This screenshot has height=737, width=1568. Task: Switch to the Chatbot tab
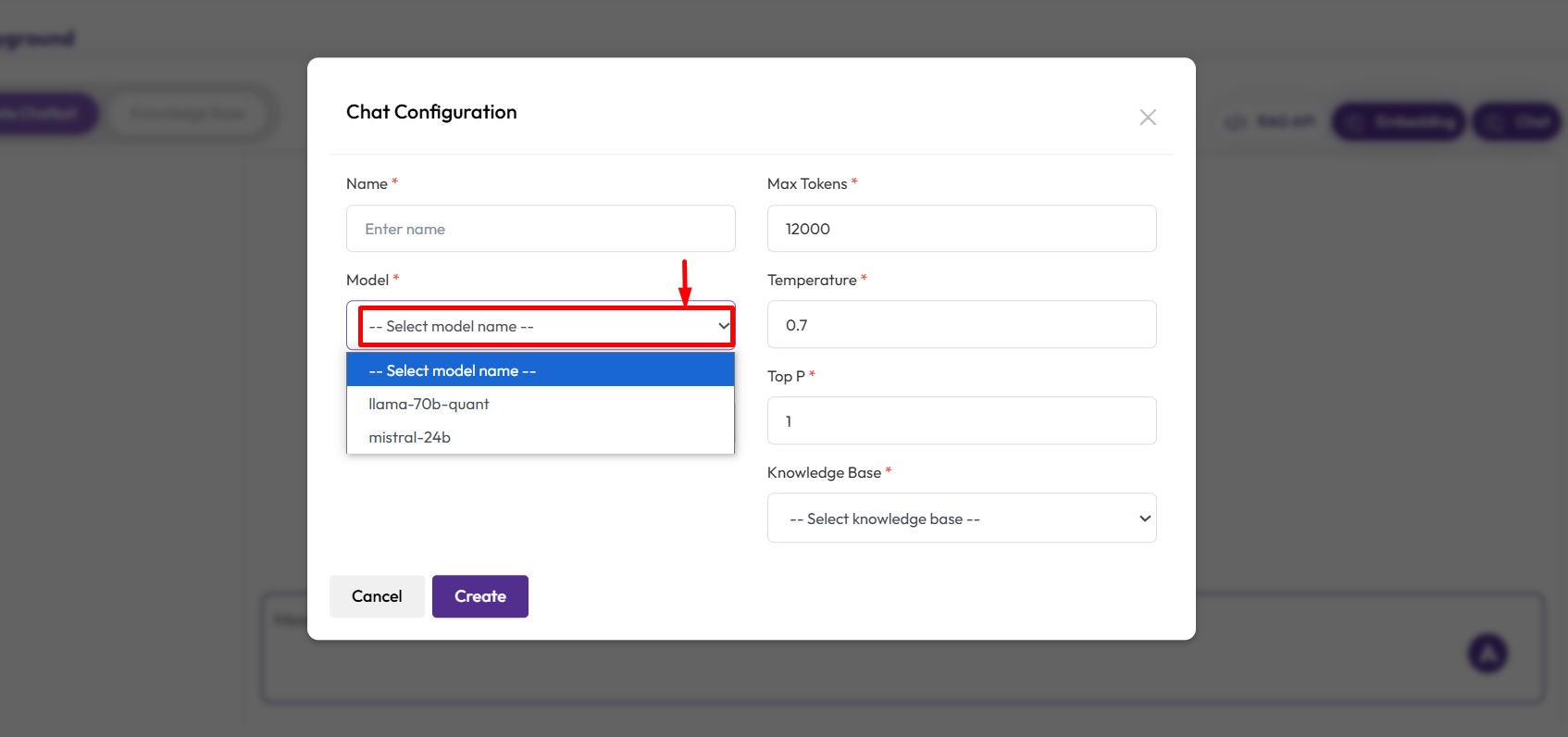tap(44, 114)
